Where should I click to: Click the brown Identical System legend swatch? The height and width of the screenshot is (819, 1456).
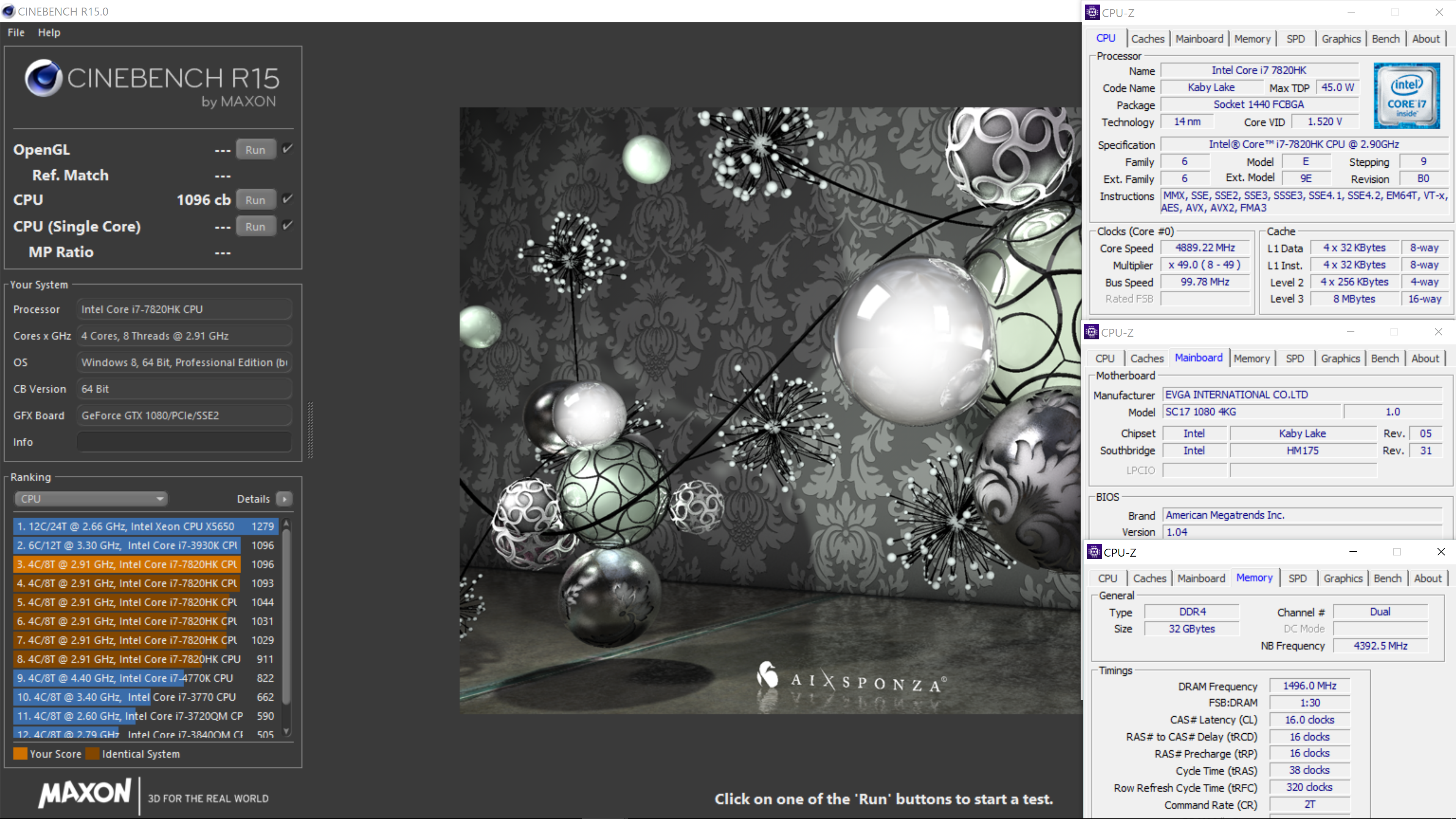(x=92, y=753)
